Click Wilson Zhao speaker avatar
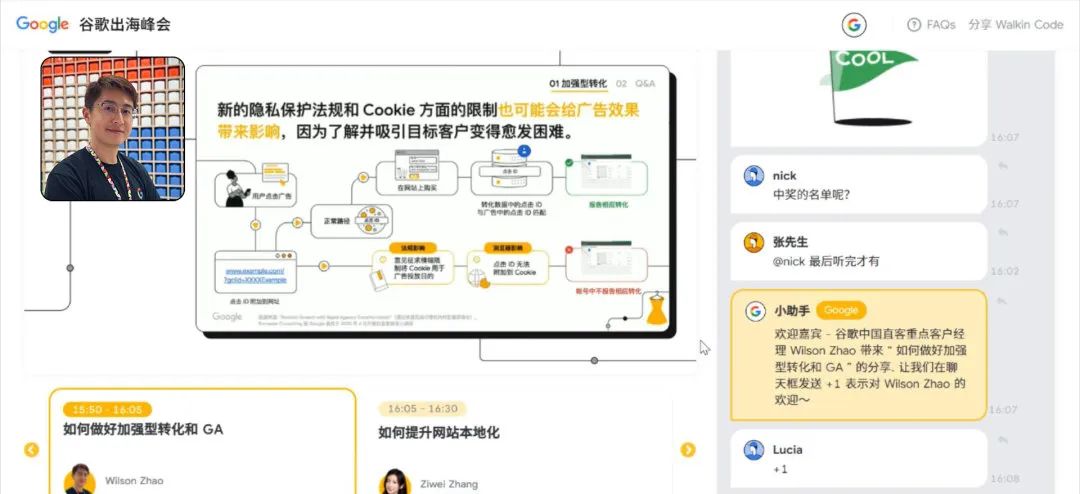This screenshot has width=1080, height=494. click(x=80, y=479)
